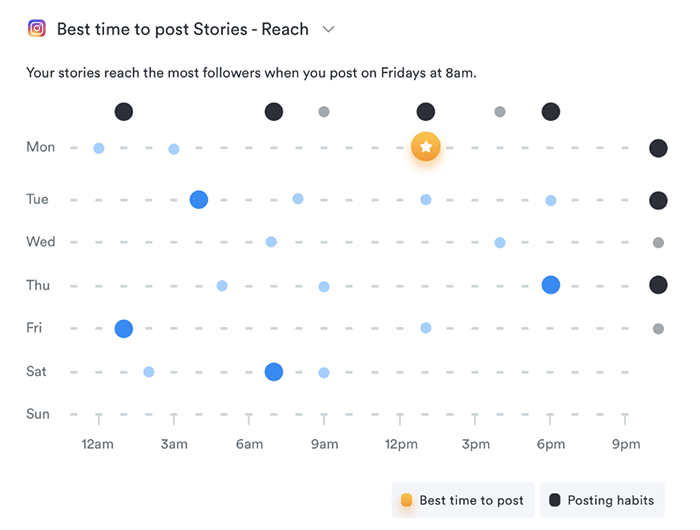Click the orange star best-time marker
Viewport: 700px width, 530px height.
tap(426, 148)
